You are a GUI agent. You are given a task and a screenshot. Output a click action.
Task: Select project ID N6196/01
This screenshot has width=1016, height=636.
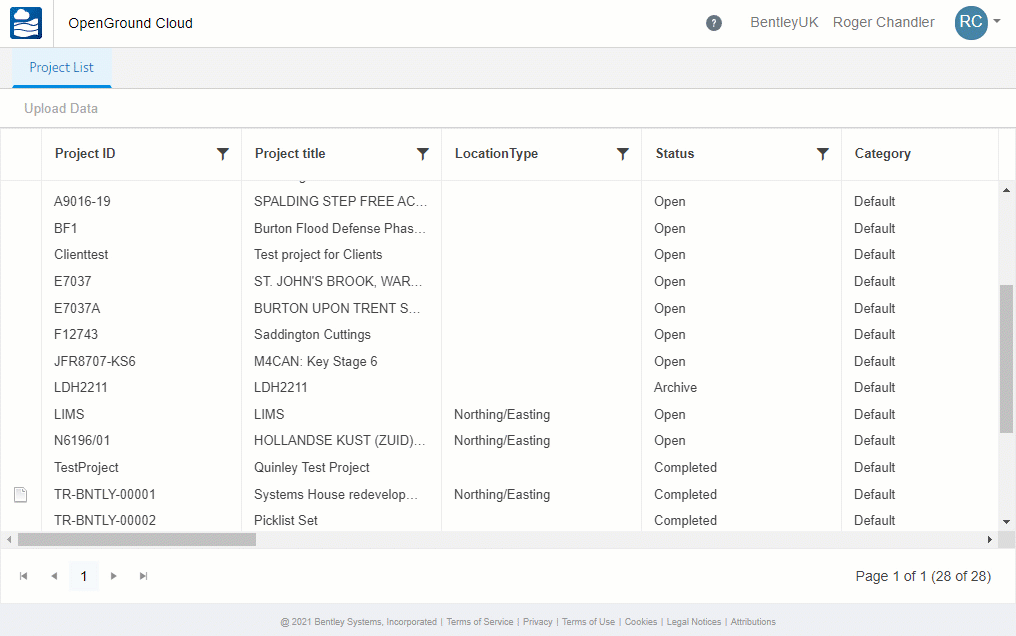click(82, 440)
